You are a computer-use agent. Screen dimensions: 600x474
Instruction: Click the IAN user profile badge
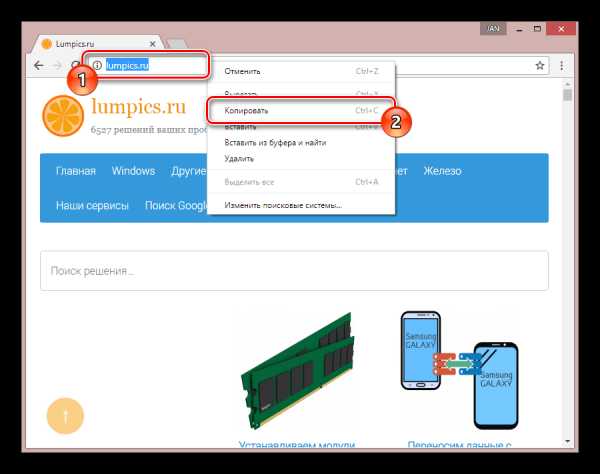(493, 29)
